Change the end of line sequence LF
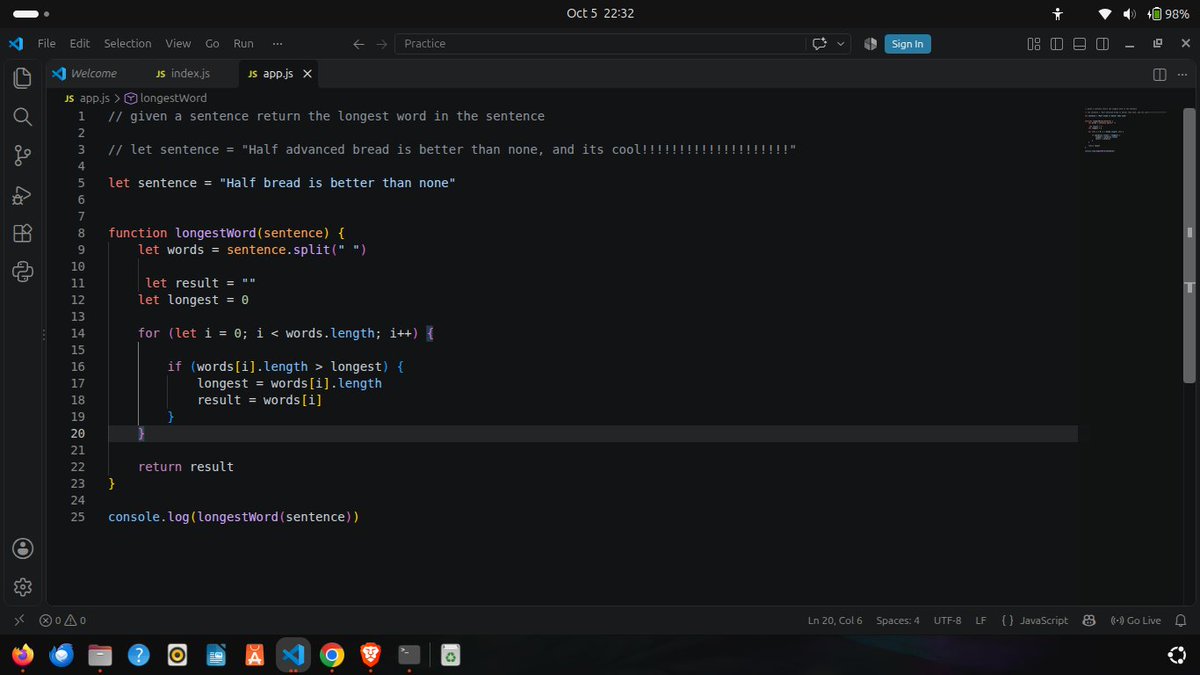This screenshot has height=675, width=1200. (981, 620)
